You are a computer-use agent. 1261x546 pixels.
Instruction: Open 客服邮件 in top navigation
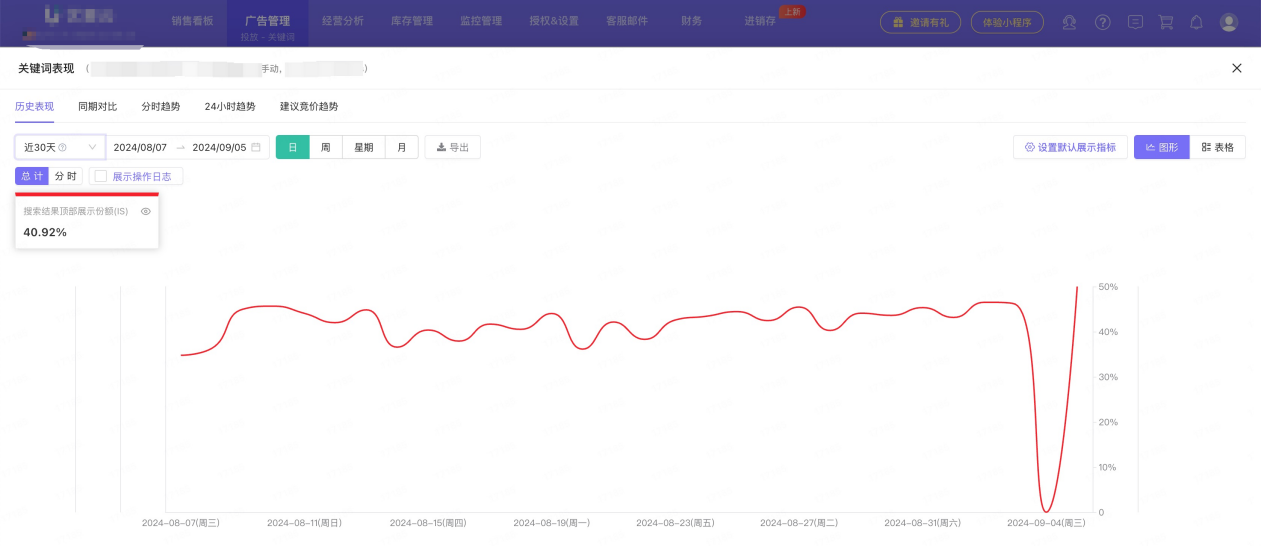click(627, 21)
